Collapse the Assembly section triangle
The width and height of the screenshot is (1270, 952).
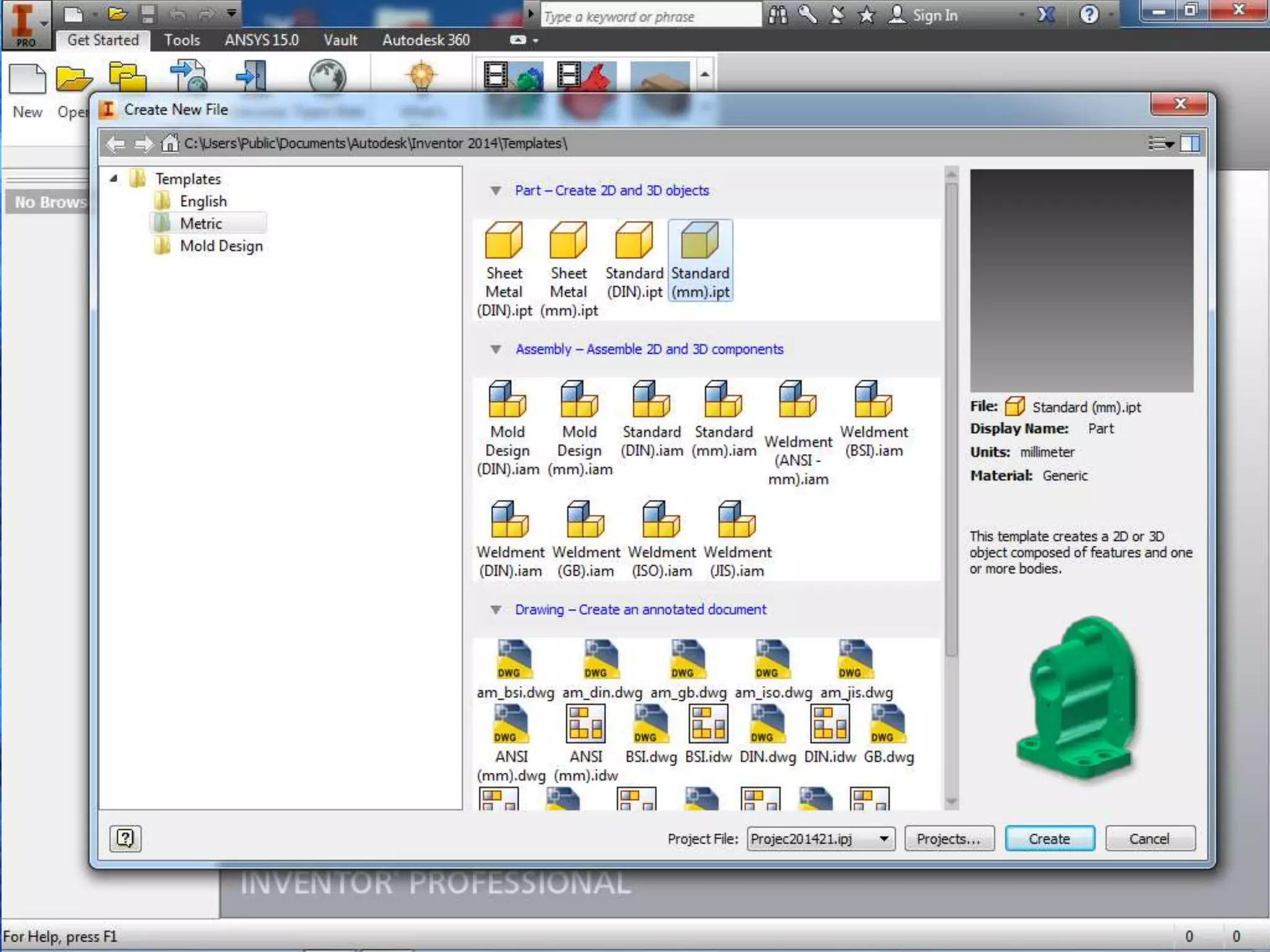(x=495, y=350)
